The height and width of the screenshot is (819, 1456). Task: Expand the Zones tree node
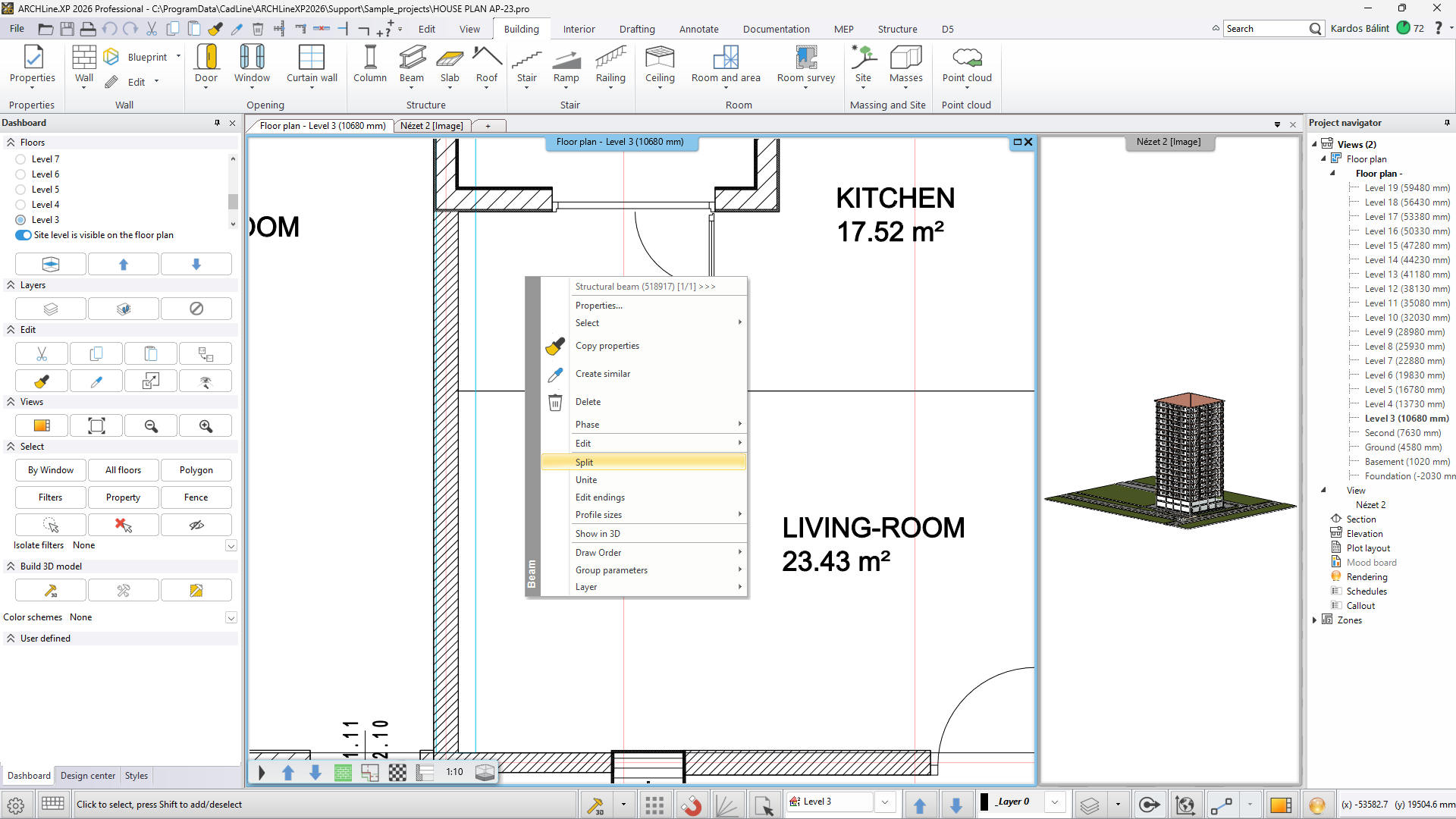1314,620
